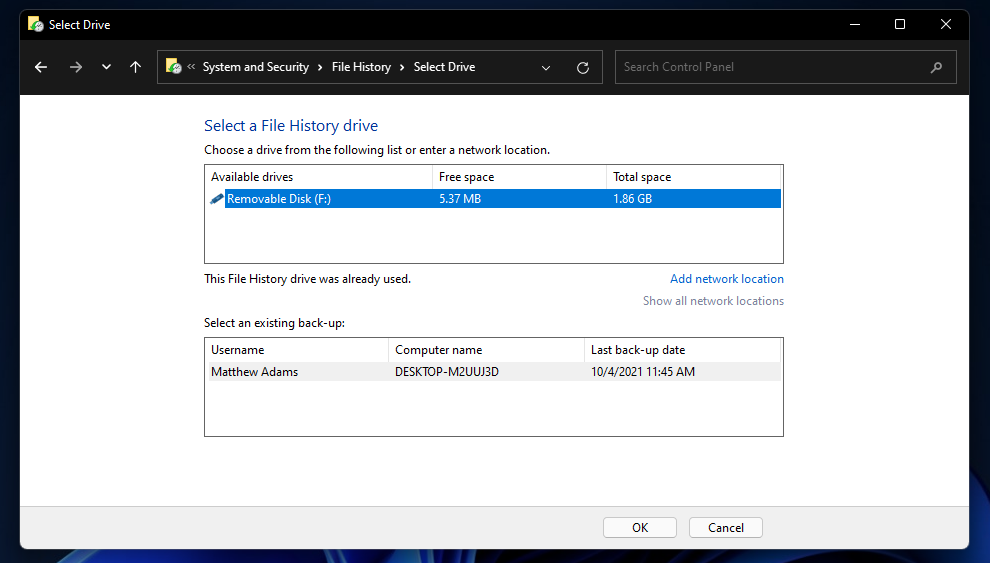Select Matthew Adams existing back-up row
Screen dimensions: 990x563
point(255,372)
